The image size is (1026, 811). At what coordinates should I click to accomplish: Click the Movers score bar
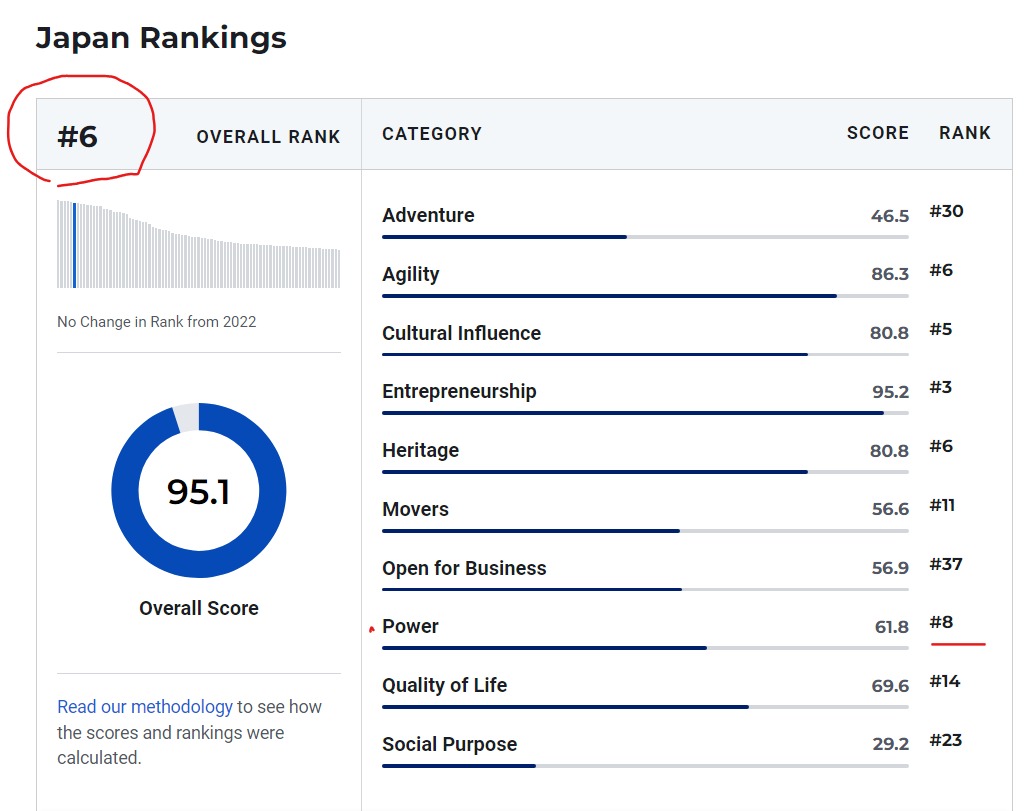pos(645,531)
